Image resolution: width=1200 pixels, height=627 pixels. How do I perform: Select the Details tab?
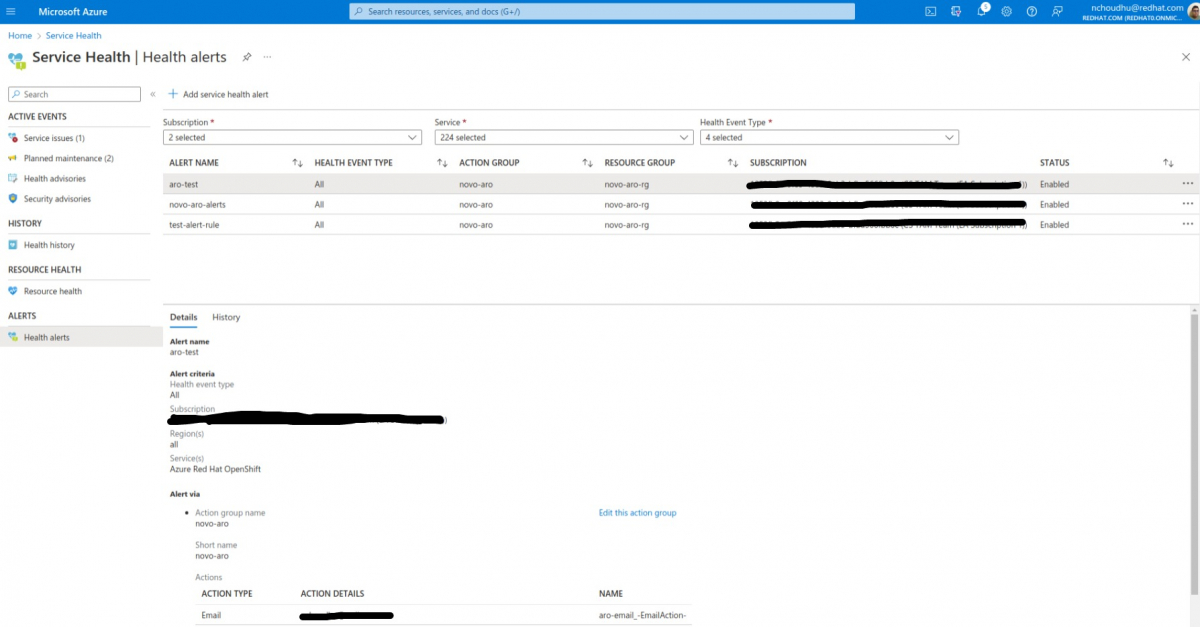[183, 317]
